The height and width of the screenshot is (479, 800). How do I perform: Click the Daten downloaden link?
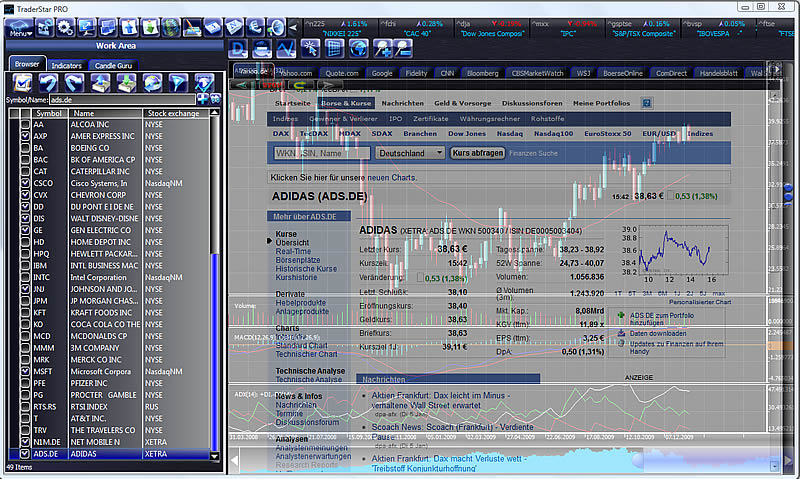point(658,333)
